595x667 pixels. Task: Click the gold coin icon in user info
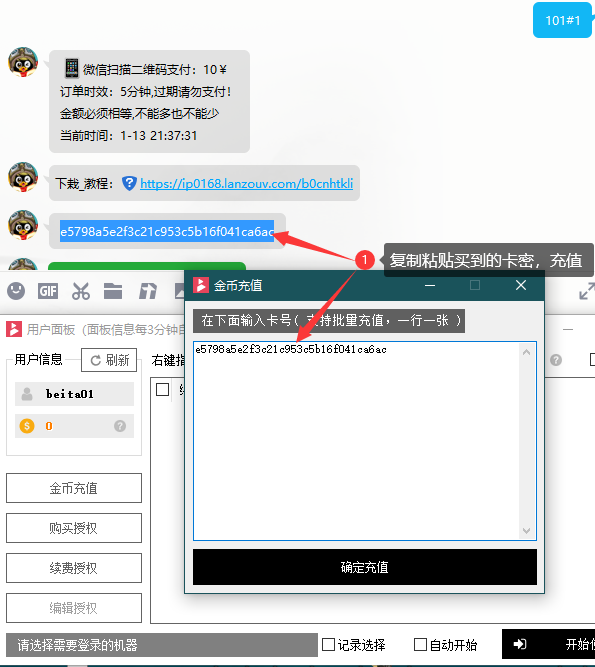point(27,426)
